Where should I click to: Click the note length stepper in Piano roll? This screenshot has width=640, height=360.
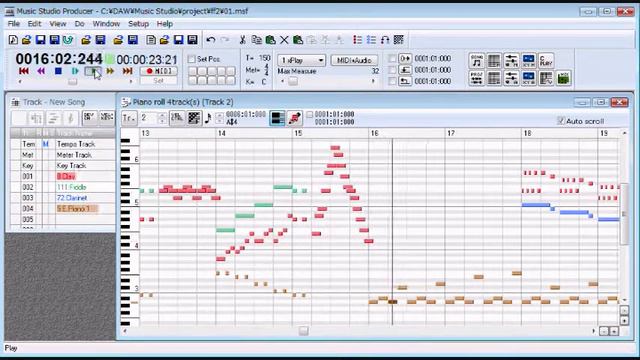coord(220,118)
